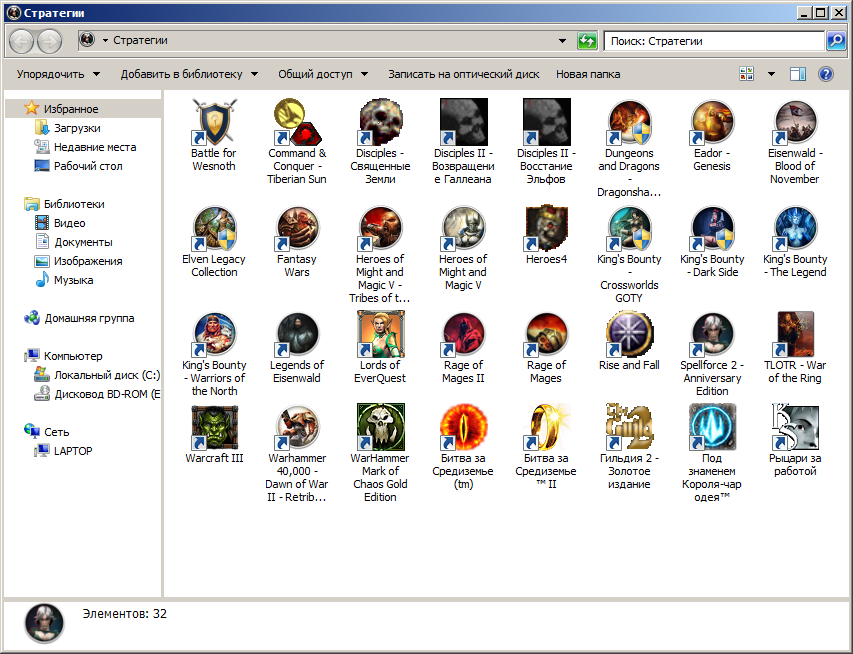The image size is (853, 654).
Task: Open Домашняя группа in the sidebar
Action: point(79,318)
